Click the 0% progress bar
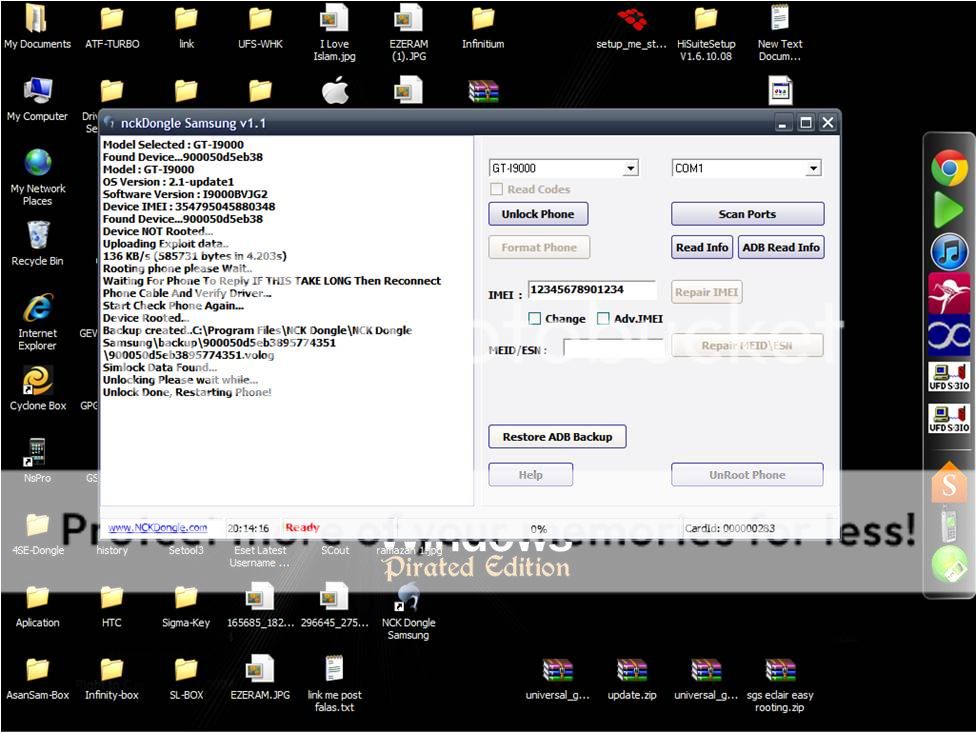The width and height of the screenshot is (977, 733). [540, 529]
